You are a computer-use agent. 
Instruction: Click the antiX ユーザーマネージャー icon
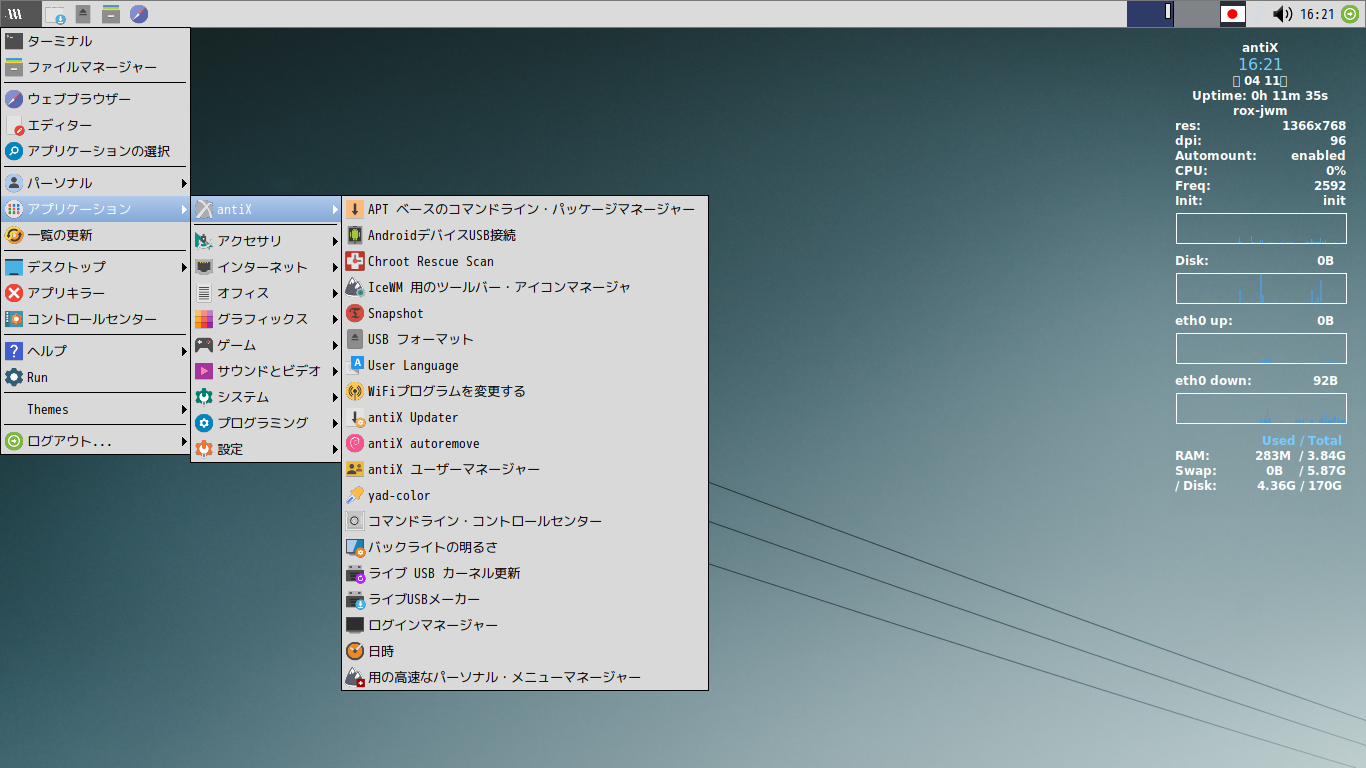354,469
